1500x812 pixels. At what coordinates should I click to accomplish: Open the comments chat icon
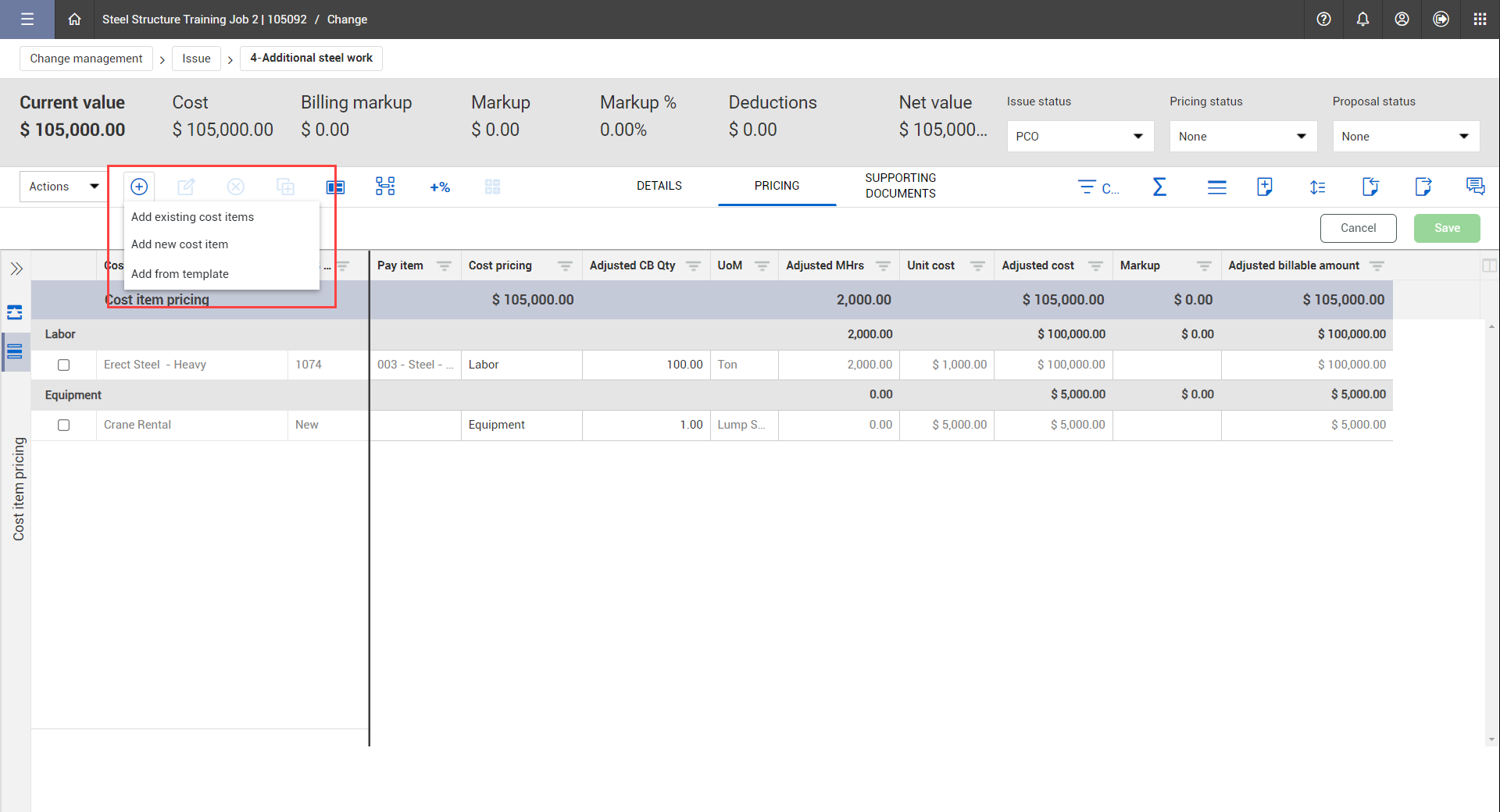tap(1475, 187)
